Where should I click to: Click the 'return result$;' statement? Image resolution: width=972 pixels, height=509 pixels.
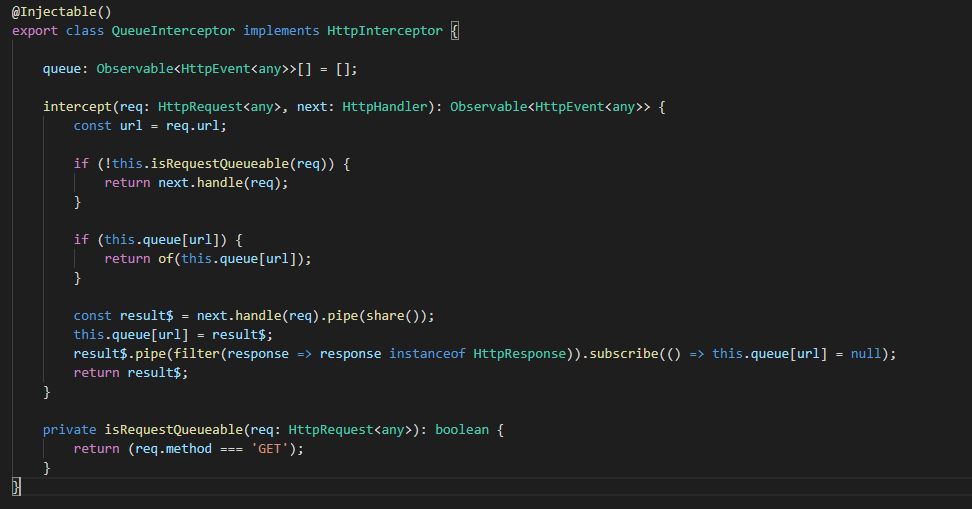click(131, 373)
